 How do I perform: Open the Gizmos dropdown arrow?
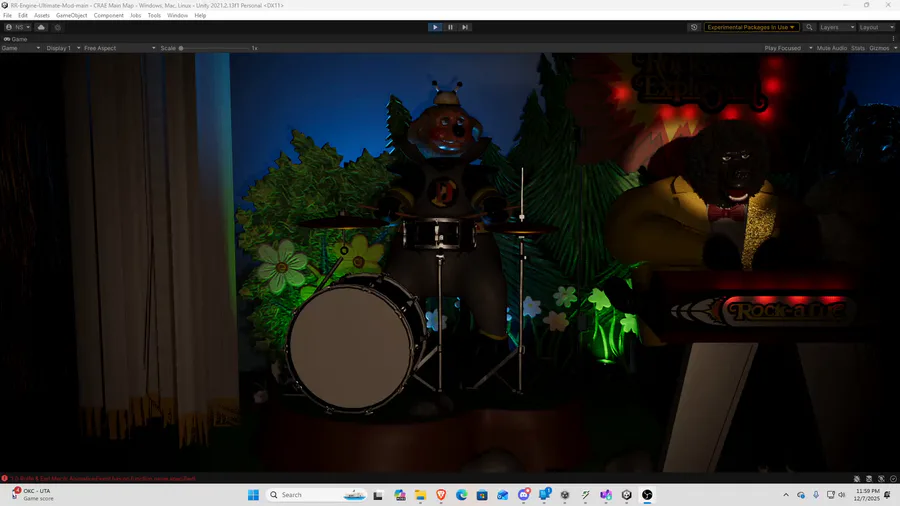895,48
